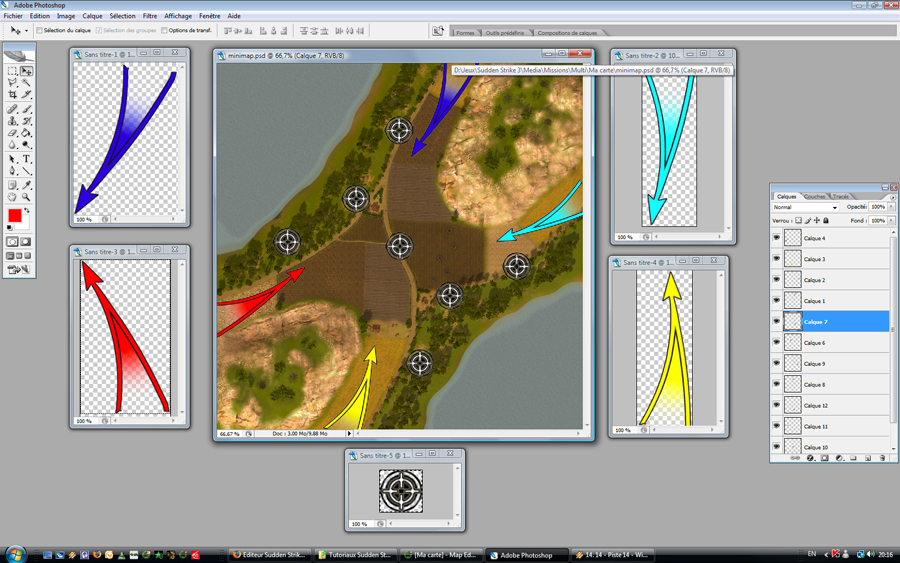
Task: Select the Magic Wand tool
Action: click(26, 83)
